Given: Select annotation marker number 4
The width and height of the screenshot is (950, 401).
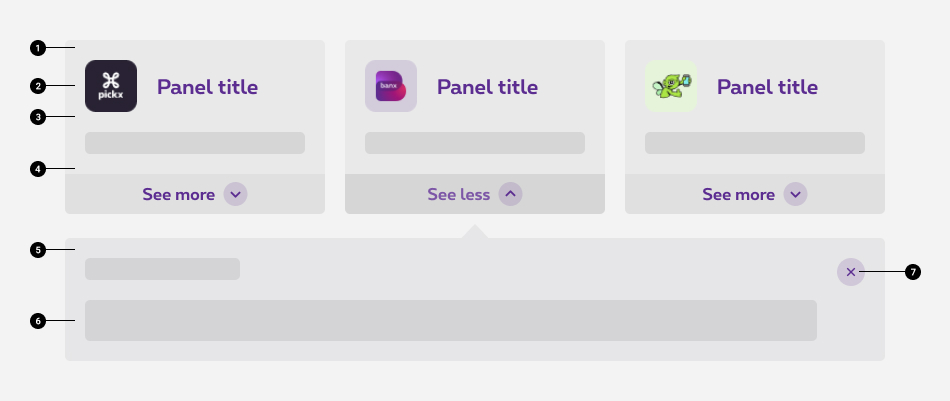Looking at the screenshot, I should 38,169.
